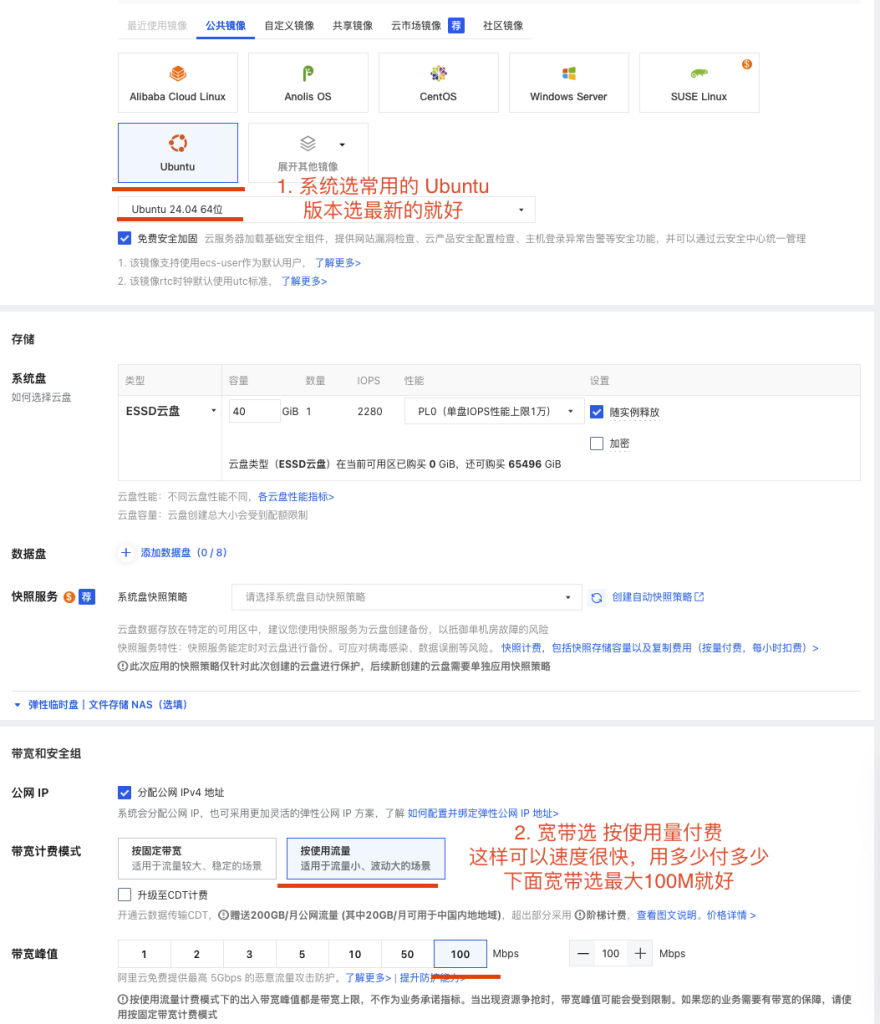Set bandwidth peak to 2 Mbps
This screenshot has height=1024, width=880.
pos(196,953)
